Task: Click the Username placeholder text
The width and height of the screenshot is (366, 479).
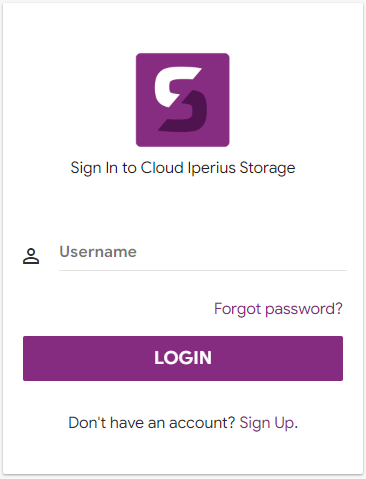Action: (98, 252)
